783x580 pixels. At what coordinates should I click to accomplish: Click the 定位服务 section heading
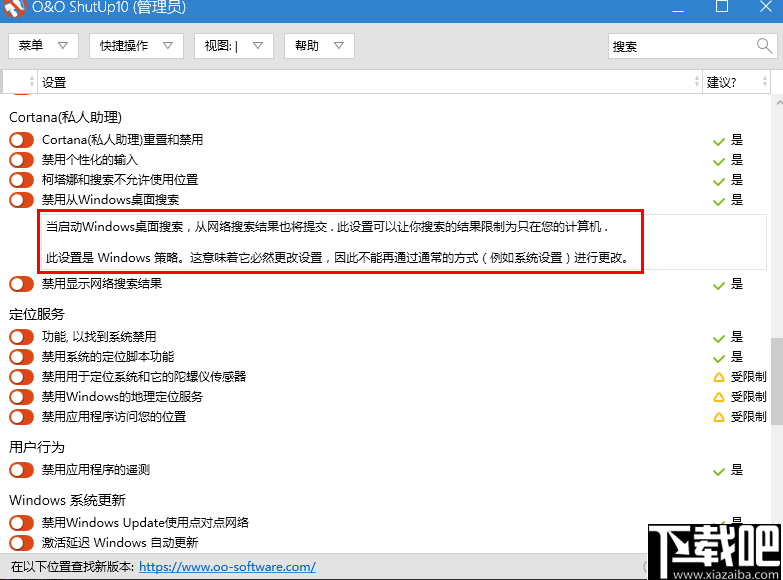(x=37, y=314)
